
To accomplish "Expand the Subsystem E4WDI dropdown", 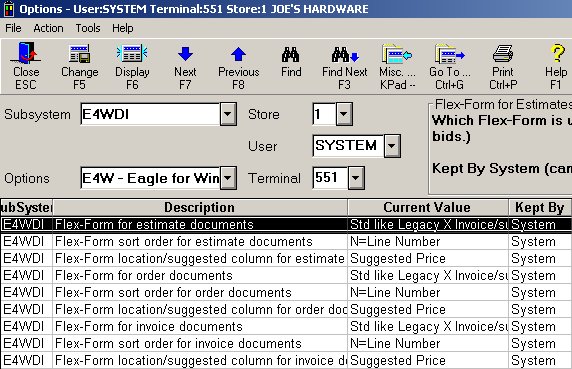I will click(228, 114).
